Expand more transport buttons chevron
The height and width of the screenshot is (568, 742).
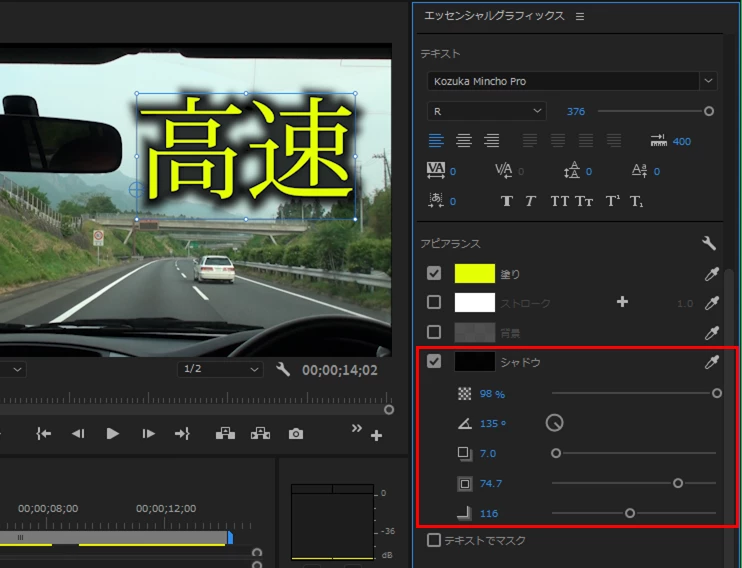356,428
